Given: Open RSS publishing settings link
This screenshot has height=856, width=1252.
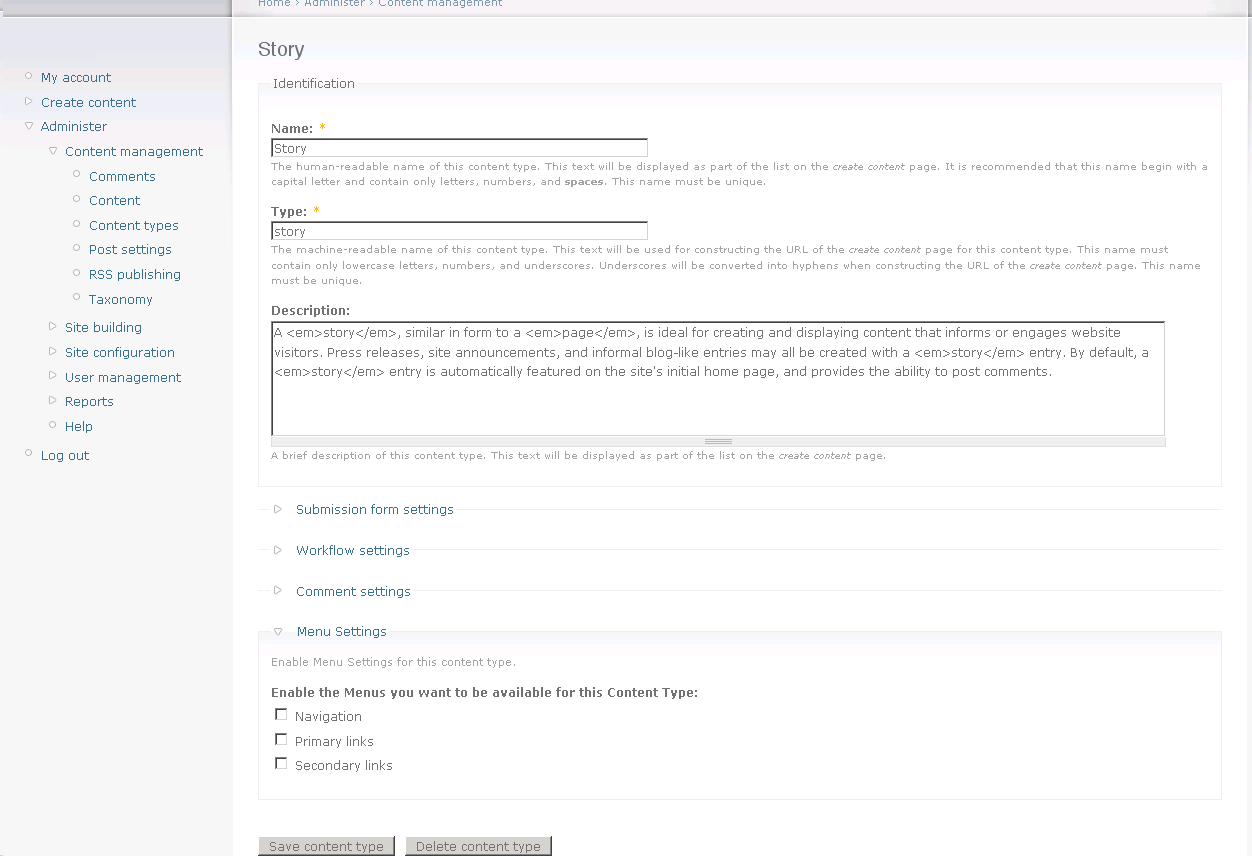Looking at the screenshot, I should click(x=134, y=274).
